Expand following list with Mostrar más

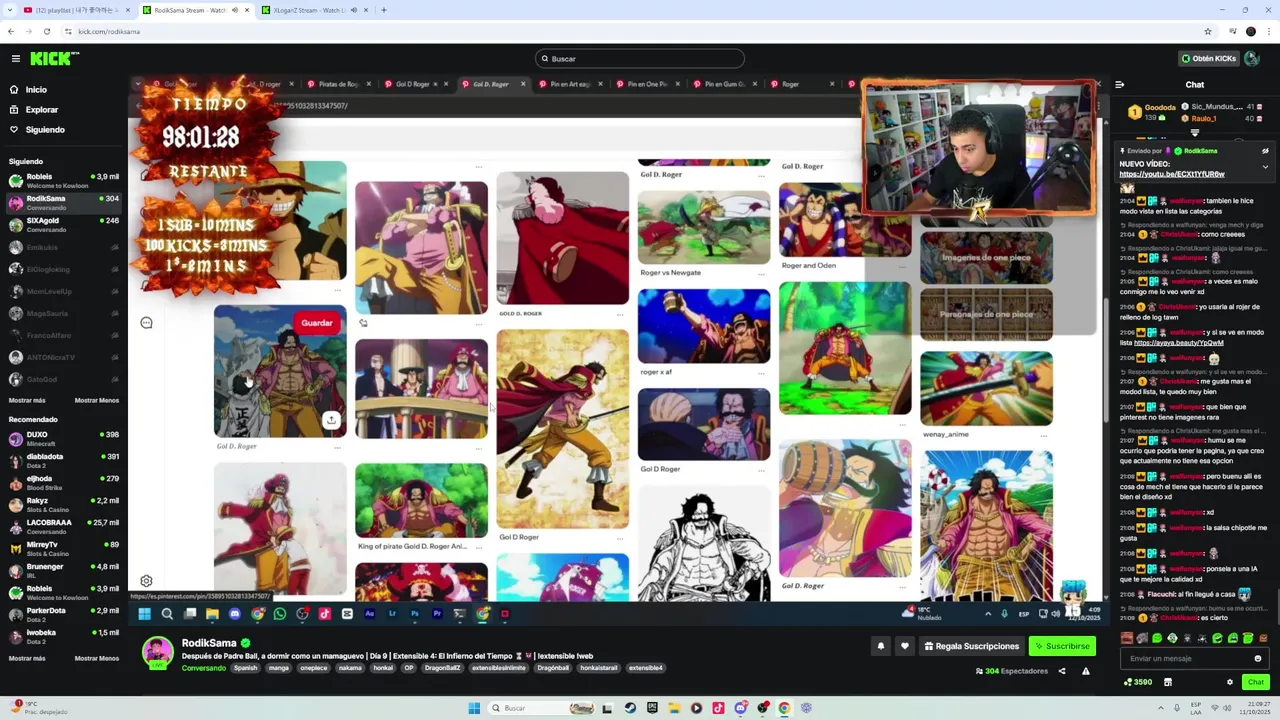27,400
